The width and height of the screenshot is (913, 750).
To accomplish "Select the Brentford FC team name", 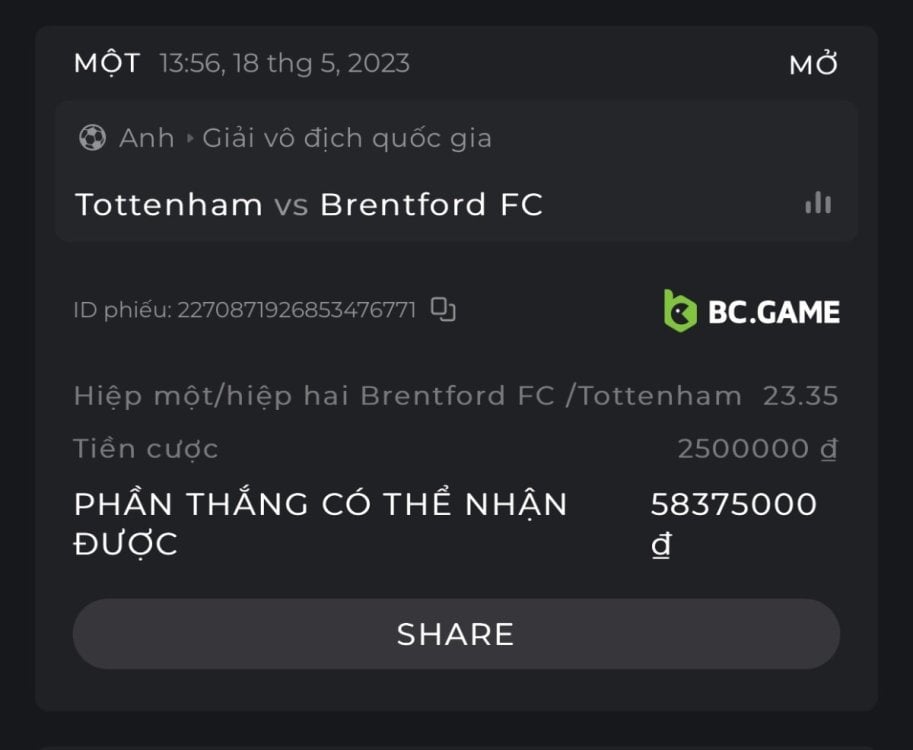I will point(431,205).
